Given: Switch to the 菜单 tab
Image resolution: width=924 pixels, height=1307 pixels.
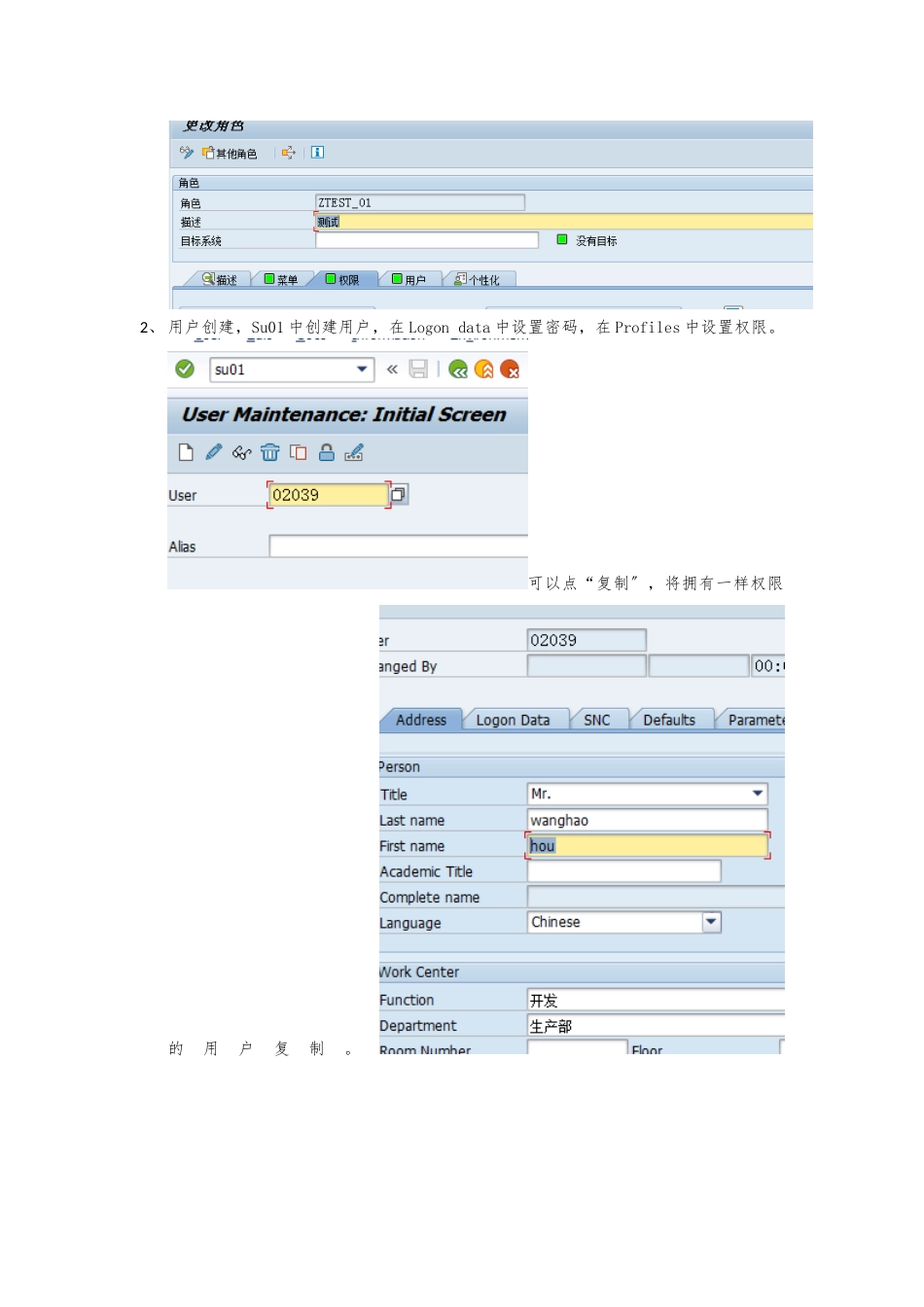Looking at the screenshot, I should pyautogui.click(x=281, y=279).
